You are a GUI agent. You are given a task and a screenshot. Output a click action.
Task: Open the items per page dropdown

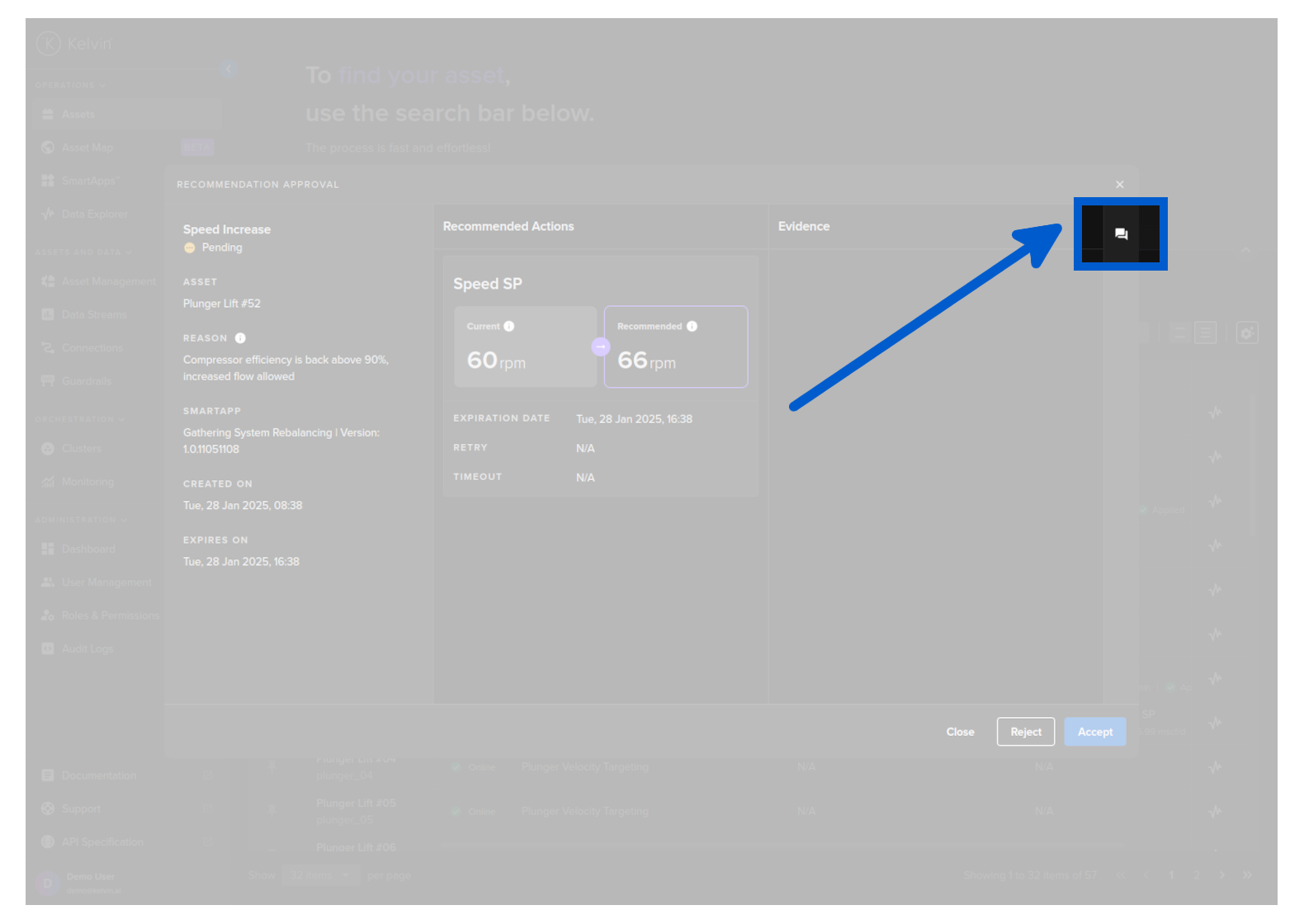pyautogui.click(x=320, y=875)
